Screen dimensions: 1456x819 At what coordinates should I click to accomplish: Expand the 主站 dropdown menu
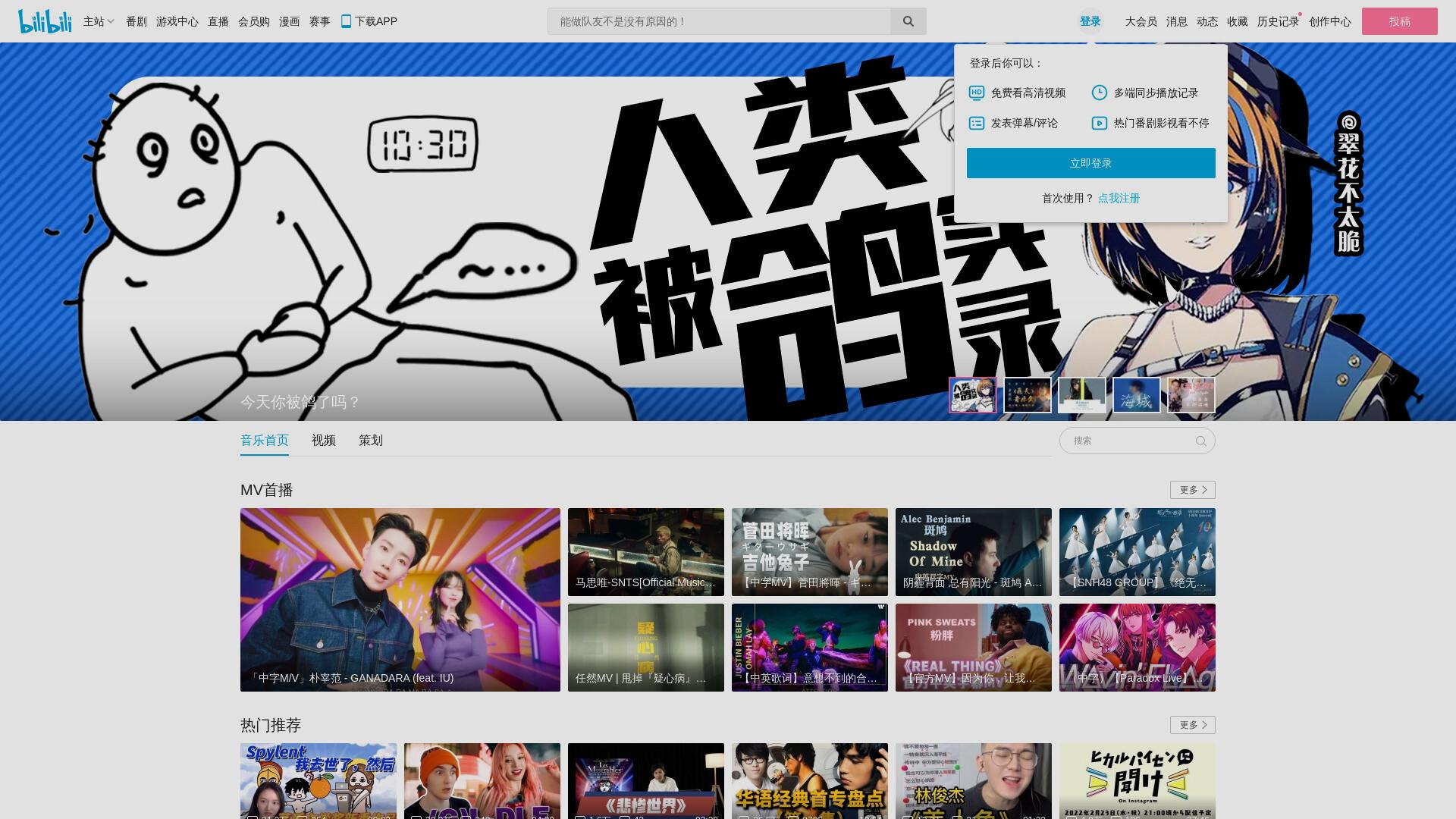tap(99, 21)
